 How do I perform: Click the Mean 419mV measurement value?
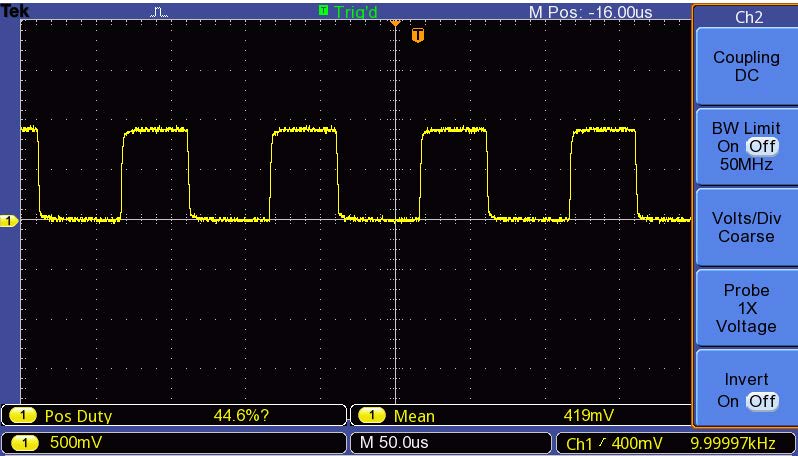(589, 416)
